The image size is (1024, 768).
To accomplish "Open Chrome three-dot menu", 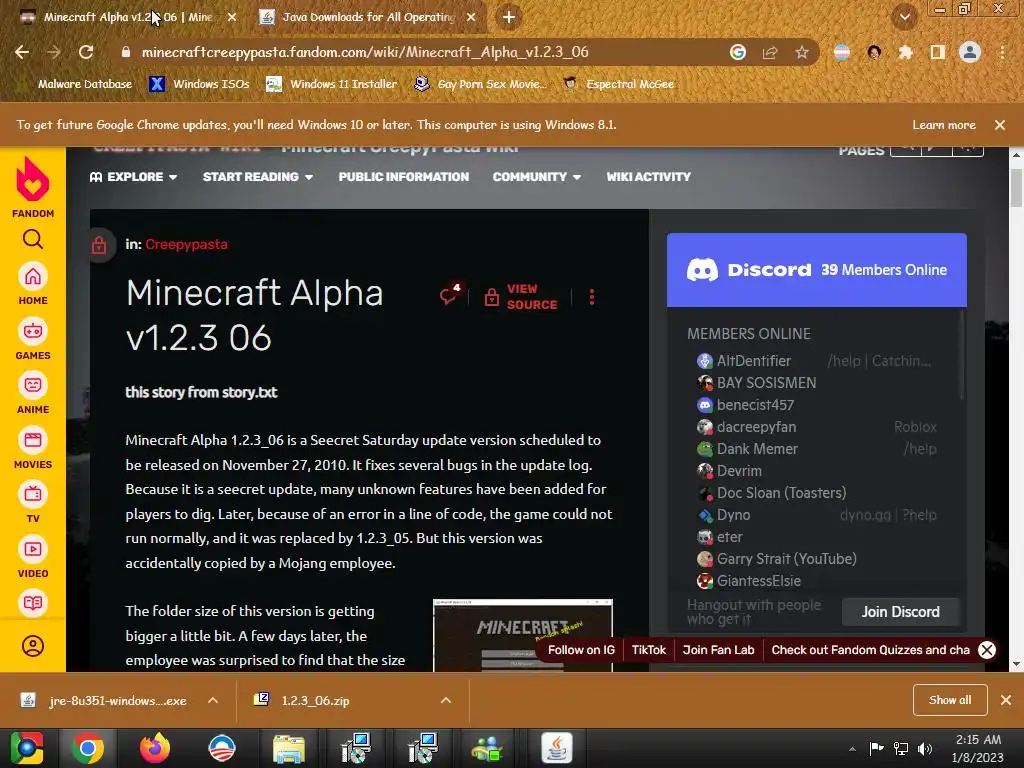I will pyautogui.click(x=1002, y=52).
